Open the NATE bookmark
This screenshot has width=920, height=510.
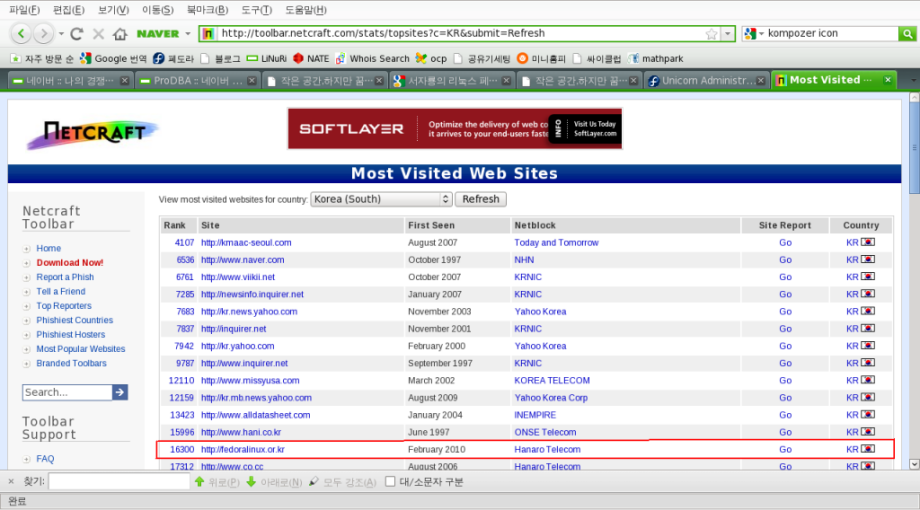coord(311,59)
